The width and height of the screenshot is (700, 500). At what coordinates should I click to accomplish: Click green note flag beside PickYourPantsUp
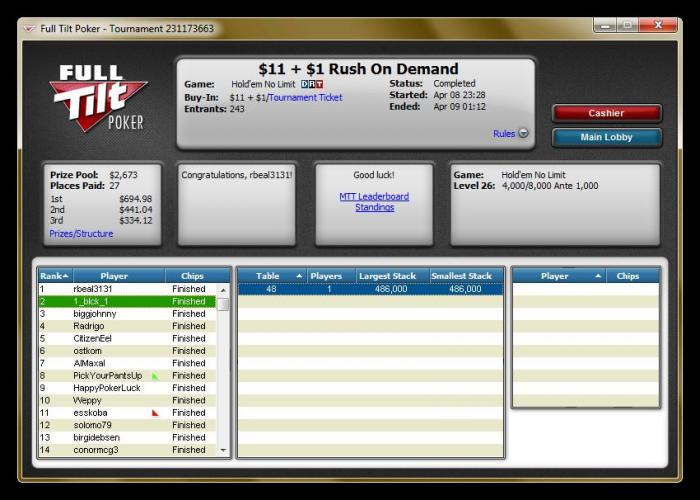pos(155,376)
